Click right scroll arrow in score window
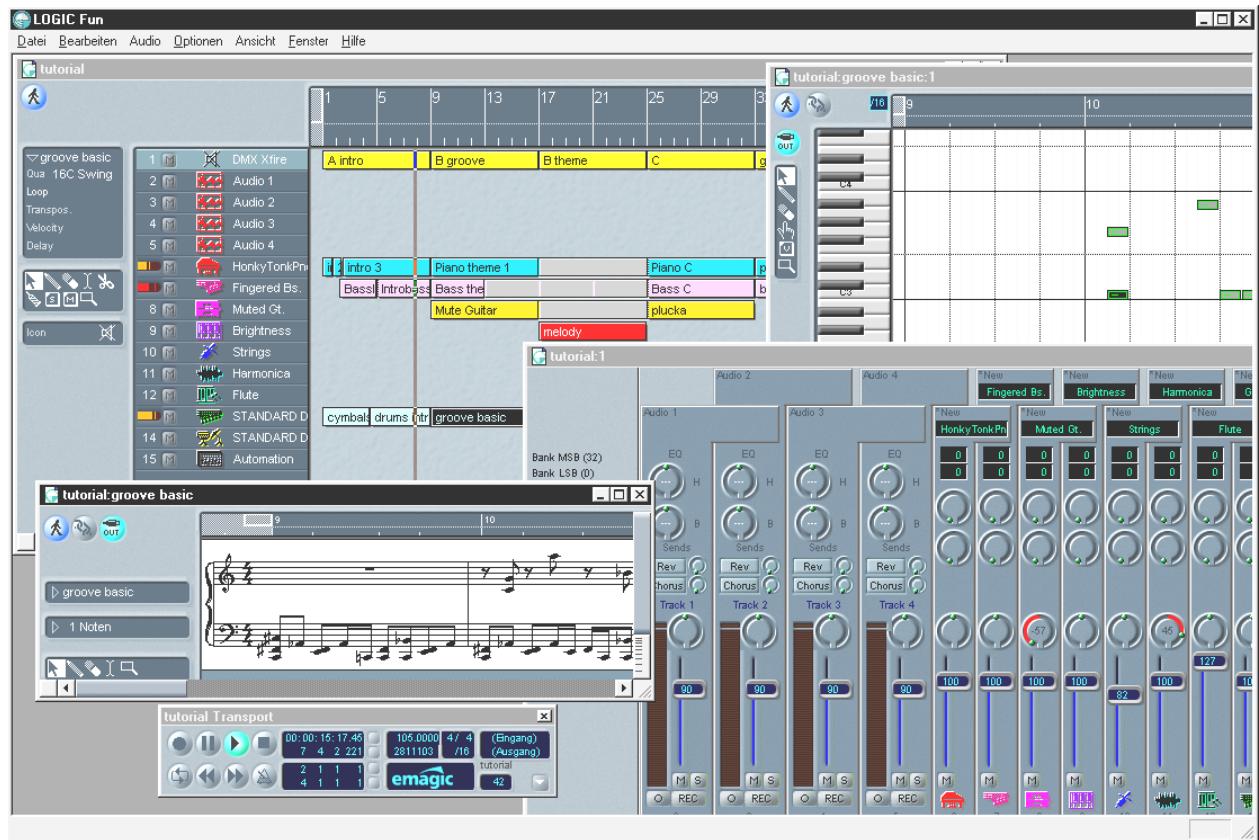The height and width of the screenshot is (840, 1259). pyautogui.click(x=624, y=688)
